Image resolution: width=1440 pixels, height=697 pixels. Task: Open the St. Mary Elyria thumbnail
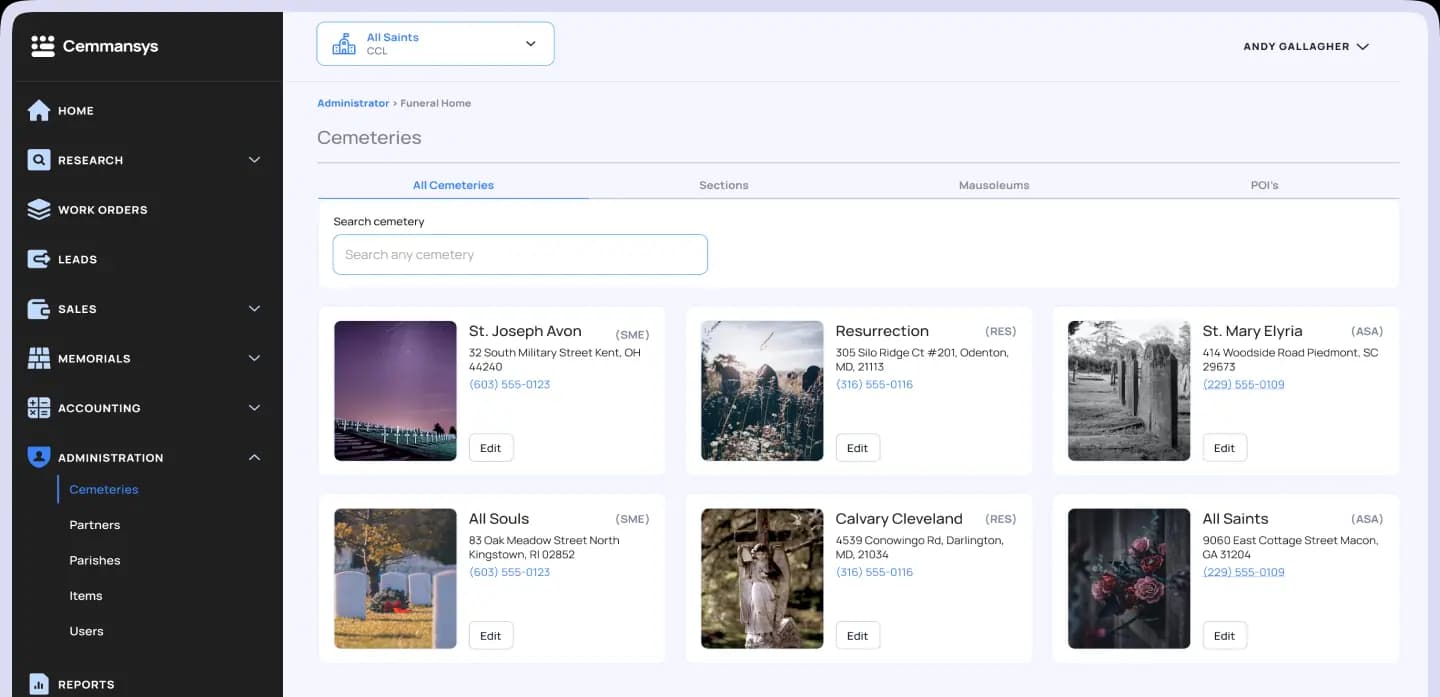[x=1129, y=391]
